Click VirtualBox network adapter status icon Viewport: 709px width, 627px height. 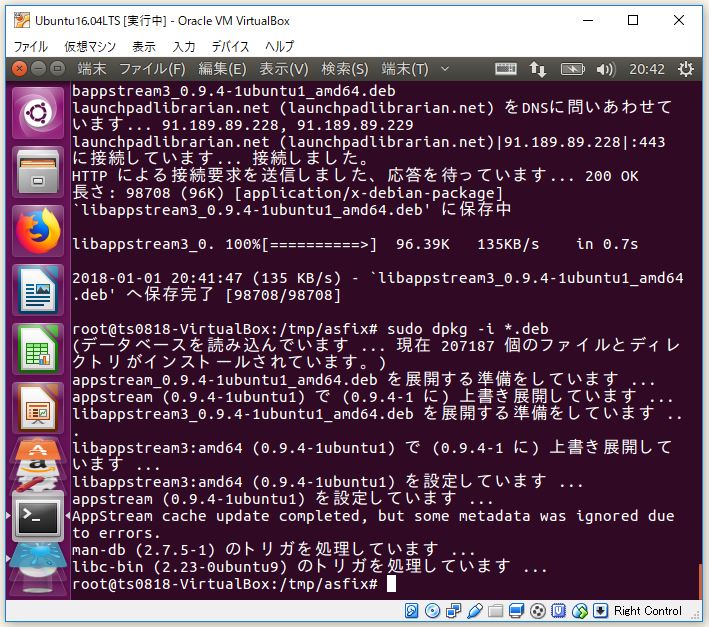click(454, 611)
